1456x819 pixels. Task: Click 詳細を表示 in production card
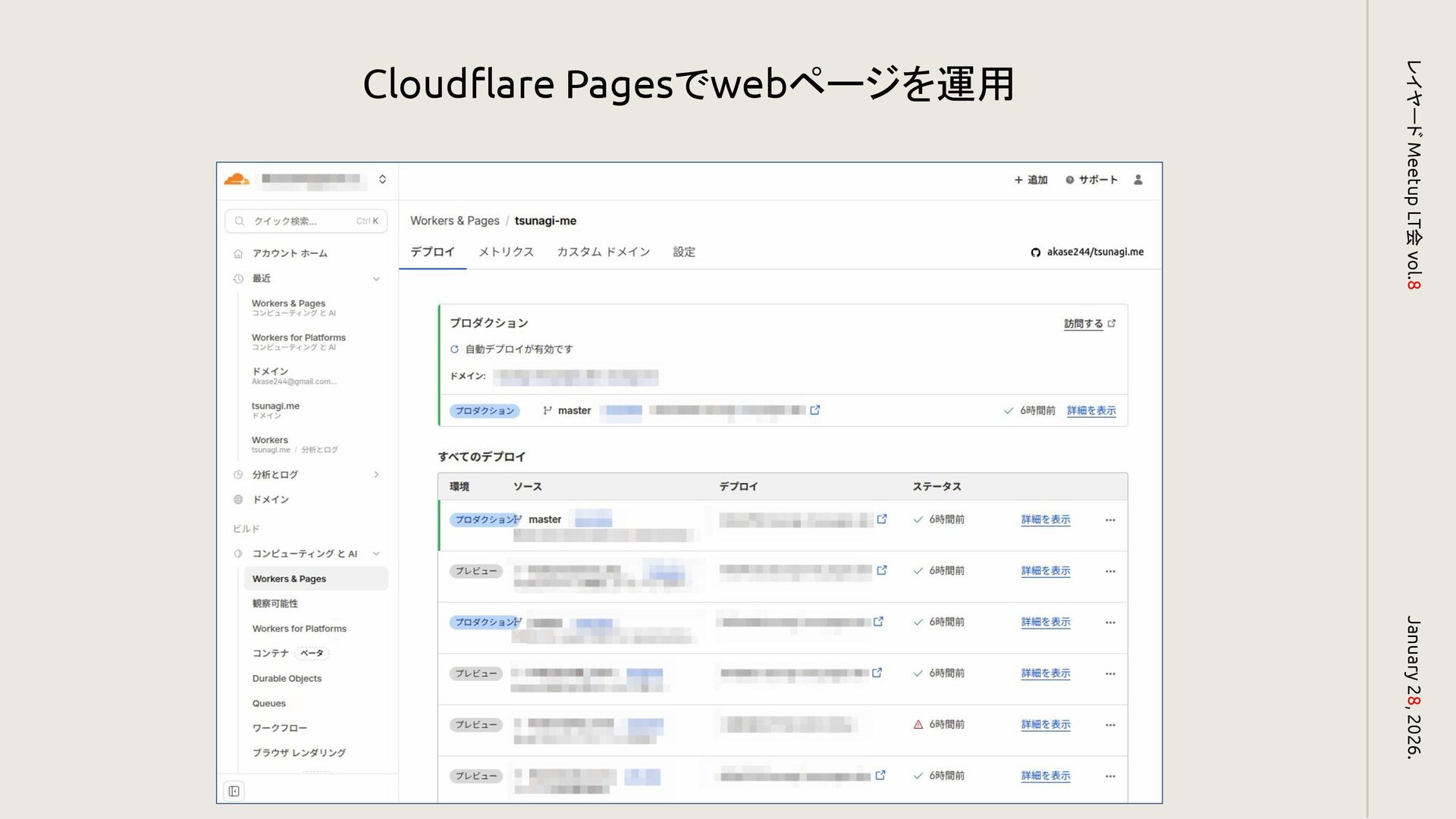[x=1090, y=410]
